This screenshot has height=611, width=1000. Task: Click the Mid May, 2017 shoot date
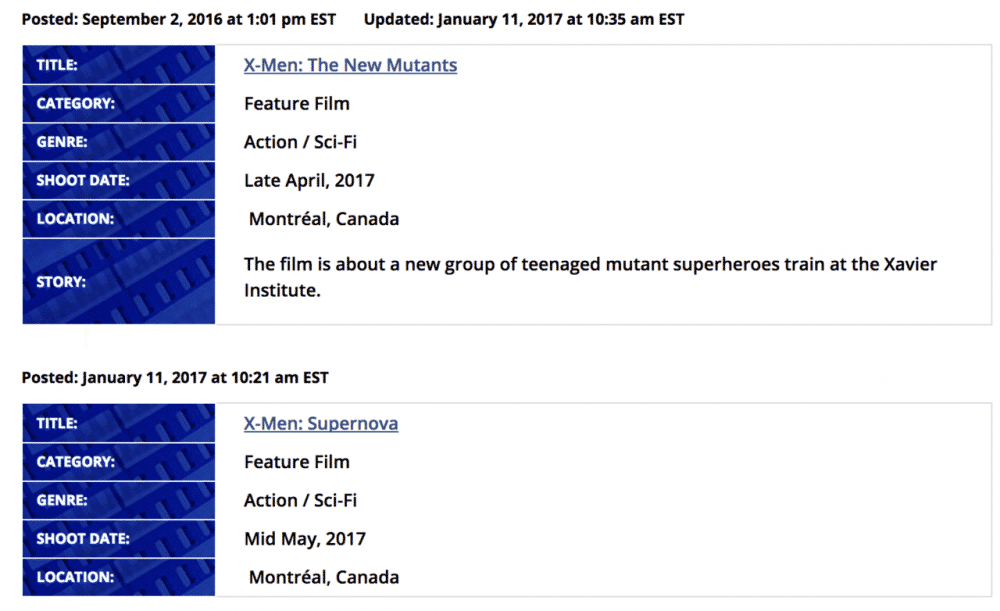point(305,538)
